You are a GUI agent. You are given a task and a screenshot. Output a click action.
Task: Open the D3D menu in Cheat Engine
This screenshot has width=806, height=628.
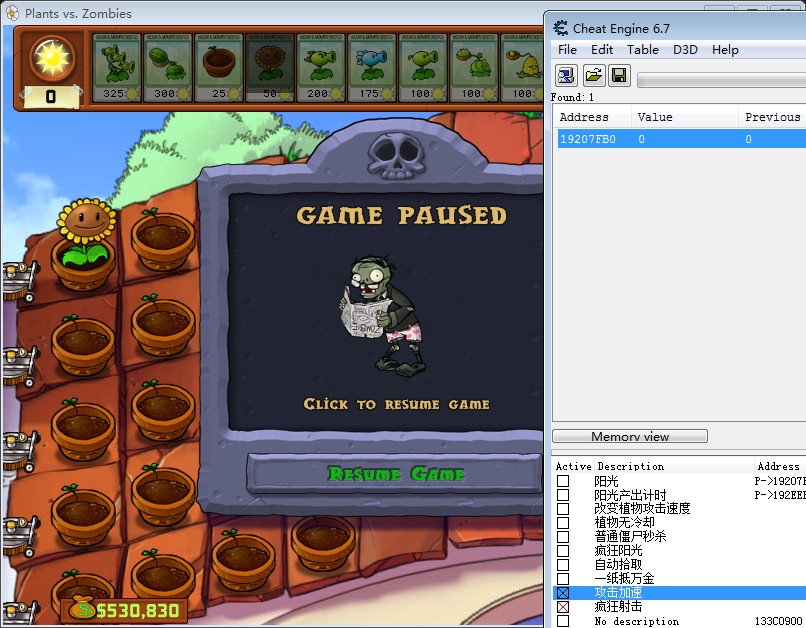[685, 50]
